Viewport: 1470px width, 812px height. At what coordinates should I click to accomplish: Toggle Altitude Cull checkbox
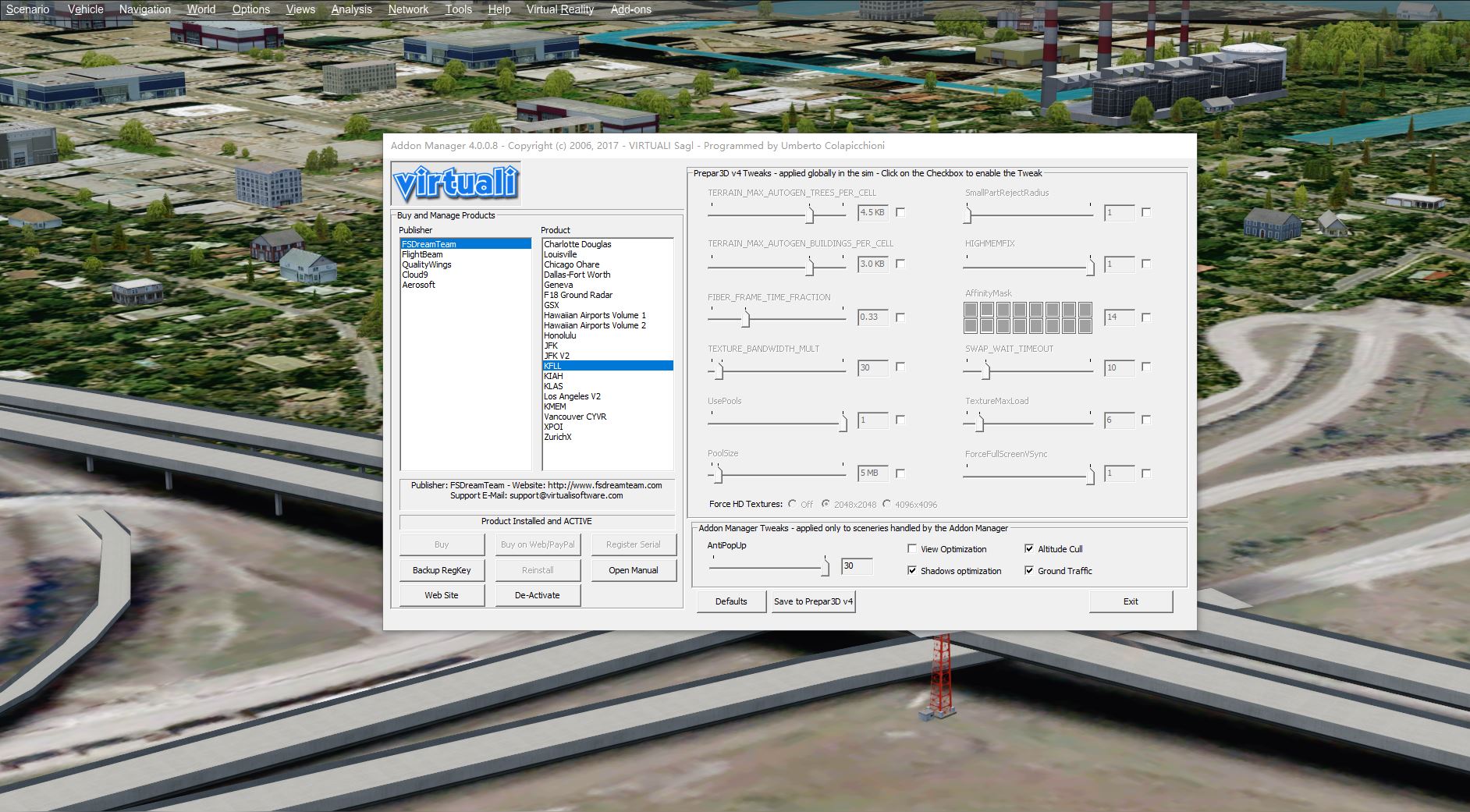(1029, 549)
